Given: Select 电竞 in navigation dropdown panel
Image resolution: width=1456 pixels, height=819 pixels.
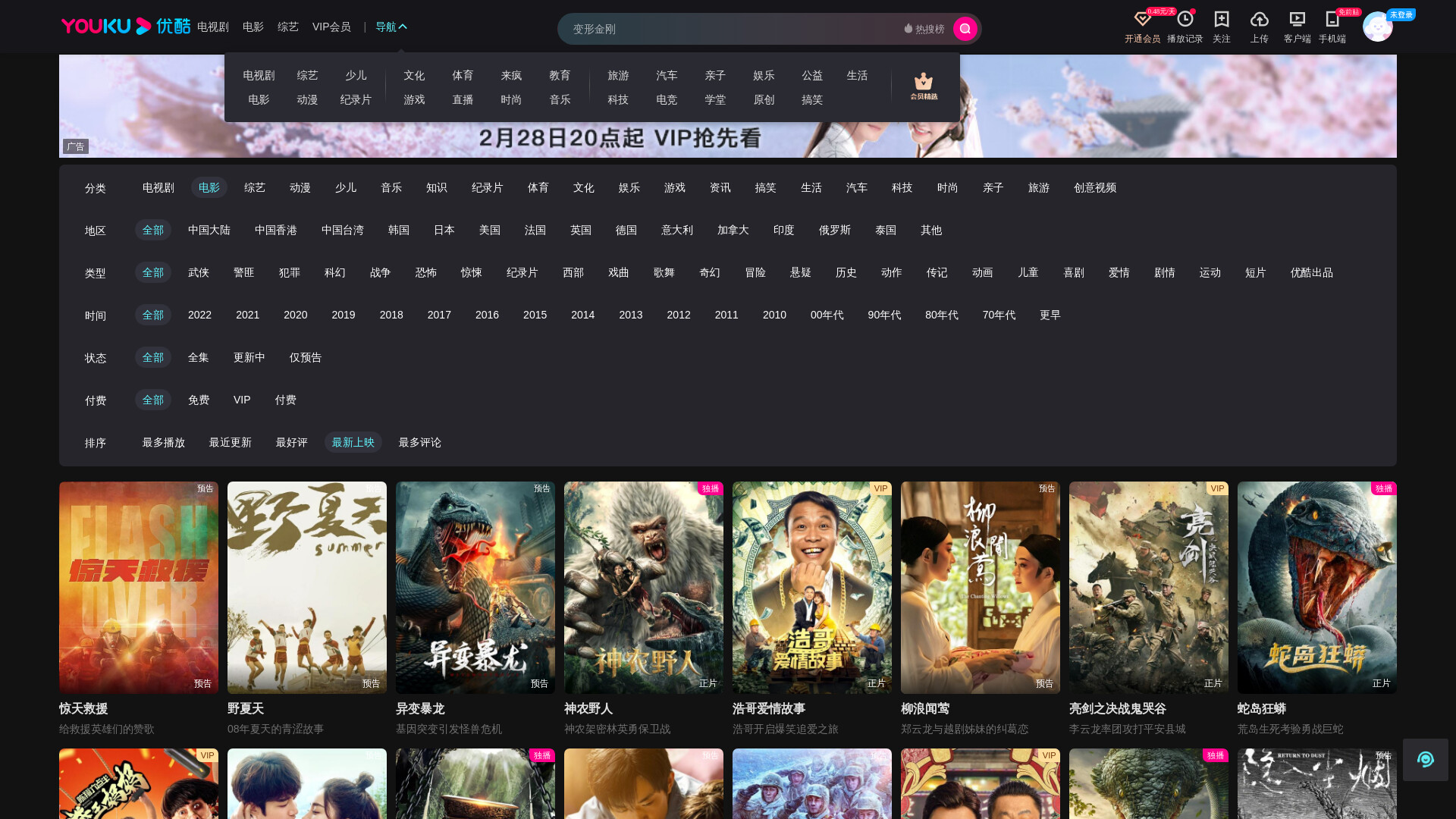Looking at the screenshot, I should point(667,99).
